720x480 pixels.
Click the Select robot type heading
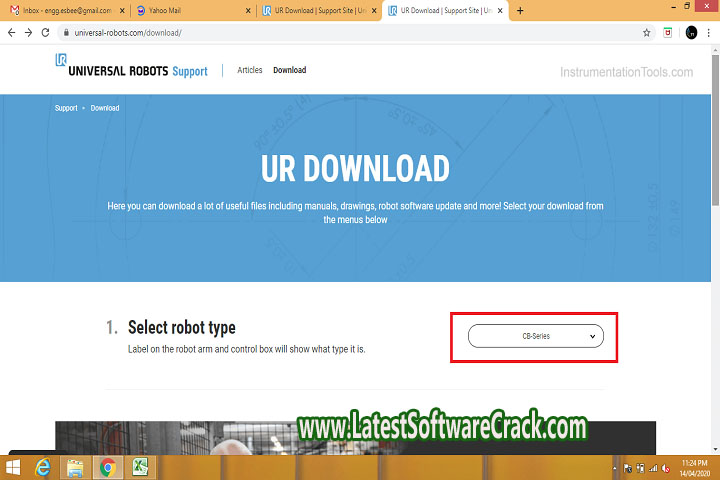pyautogui.click(x=182, y=328)
